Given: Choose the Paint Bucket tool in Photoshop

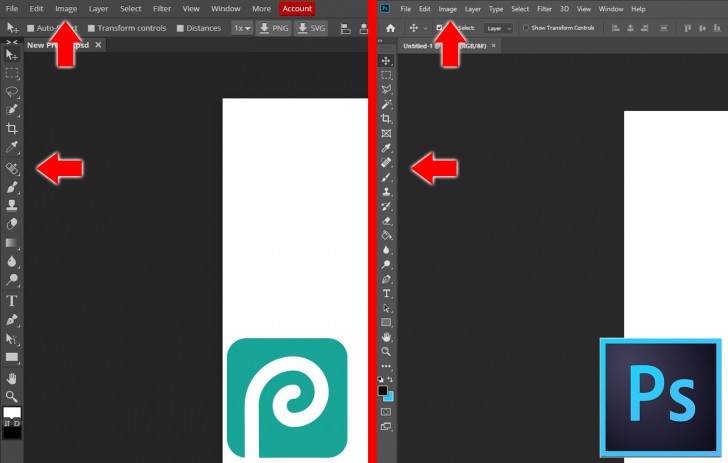Looking at the screenshot, I should (x=386, y=235).
